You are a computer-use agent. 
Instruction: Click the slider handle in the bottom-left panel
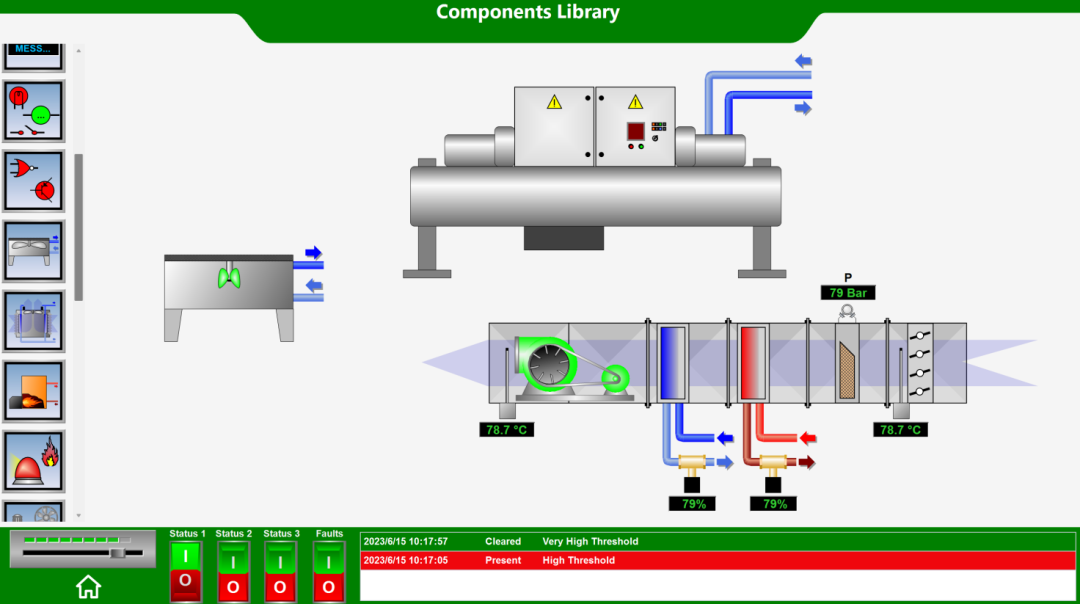click(117, 552)
